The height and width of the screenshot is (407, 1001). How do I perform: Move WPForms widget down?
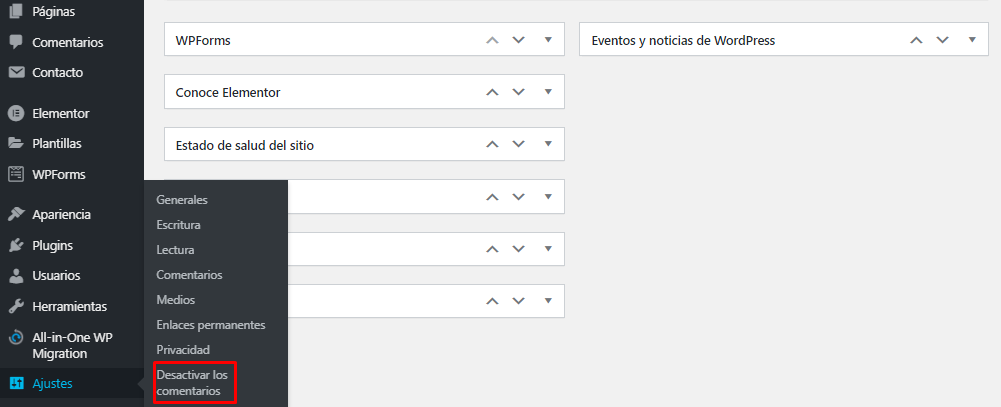[518, 40]
